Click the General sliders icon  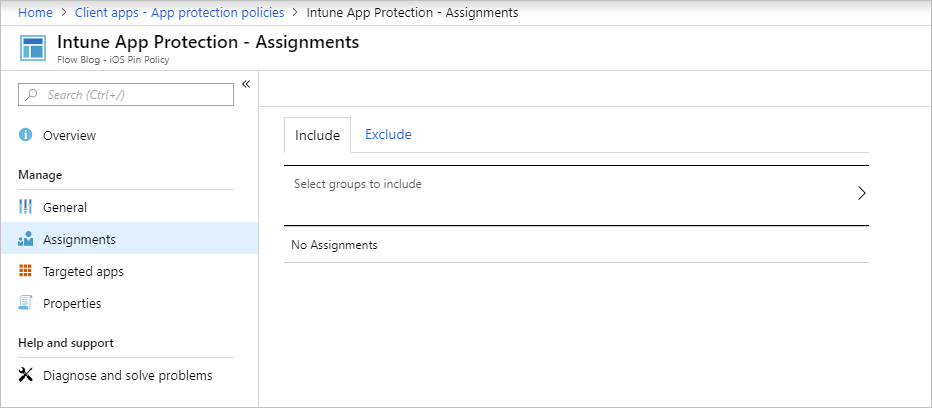pos(26,207)
